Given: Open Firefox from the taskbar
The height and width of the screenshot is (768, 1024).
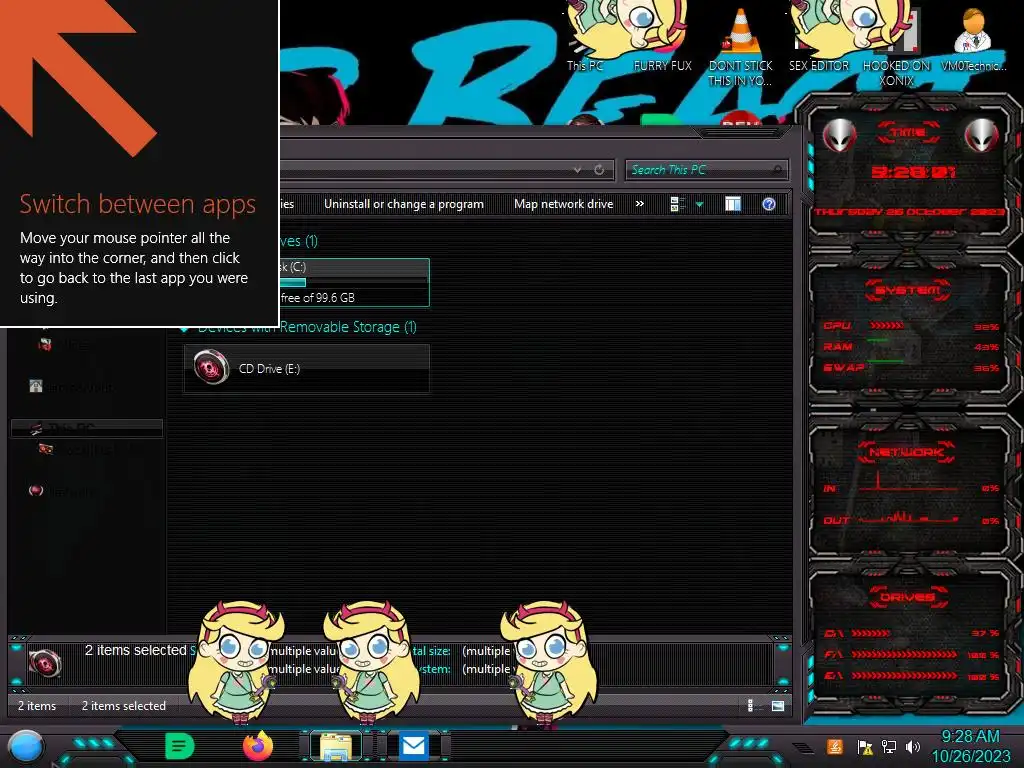Looking at the screenshot, I should pos(258,746).
